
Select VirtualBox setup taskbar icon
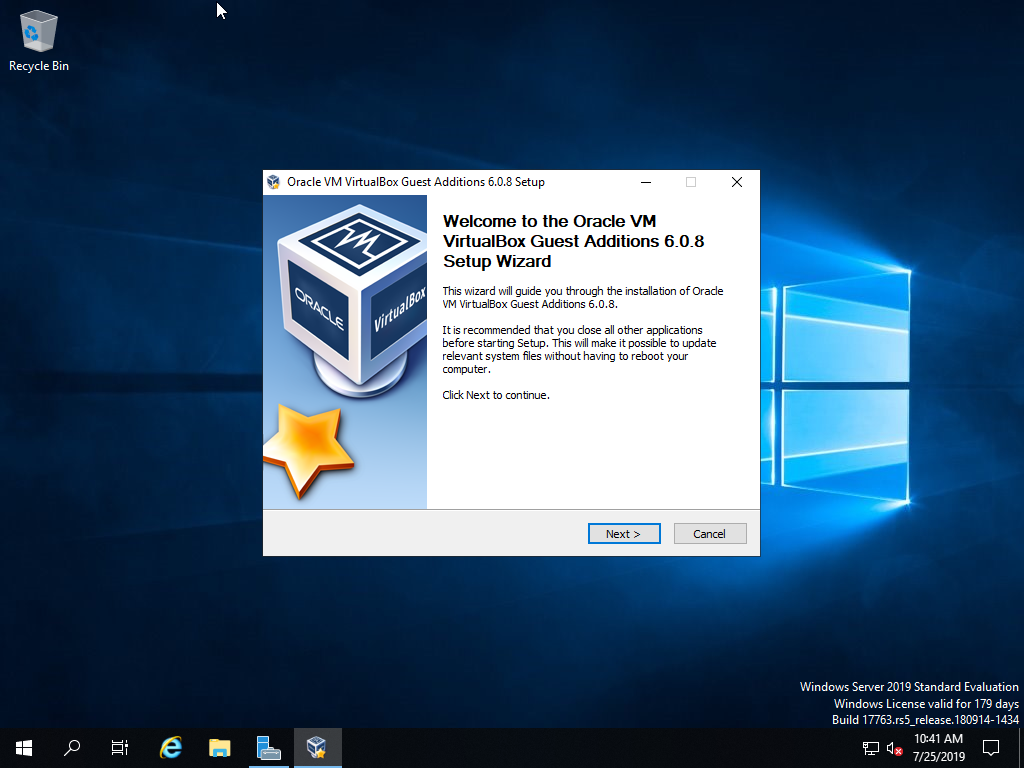pyautogui.click(x=317, y=748)
